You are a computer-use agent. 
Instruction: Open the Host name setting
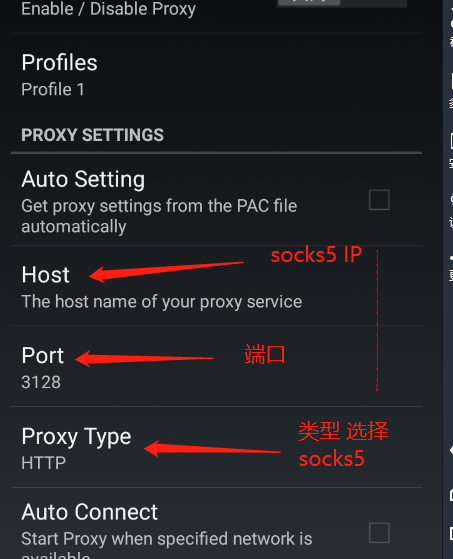pyautogui.click(x=216, y=286)
